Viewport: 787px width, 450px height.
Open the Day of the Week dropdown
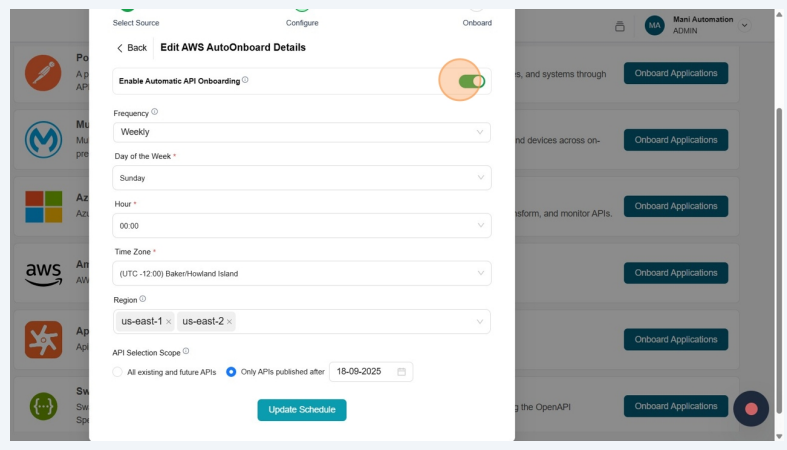[x=302, y=178]
